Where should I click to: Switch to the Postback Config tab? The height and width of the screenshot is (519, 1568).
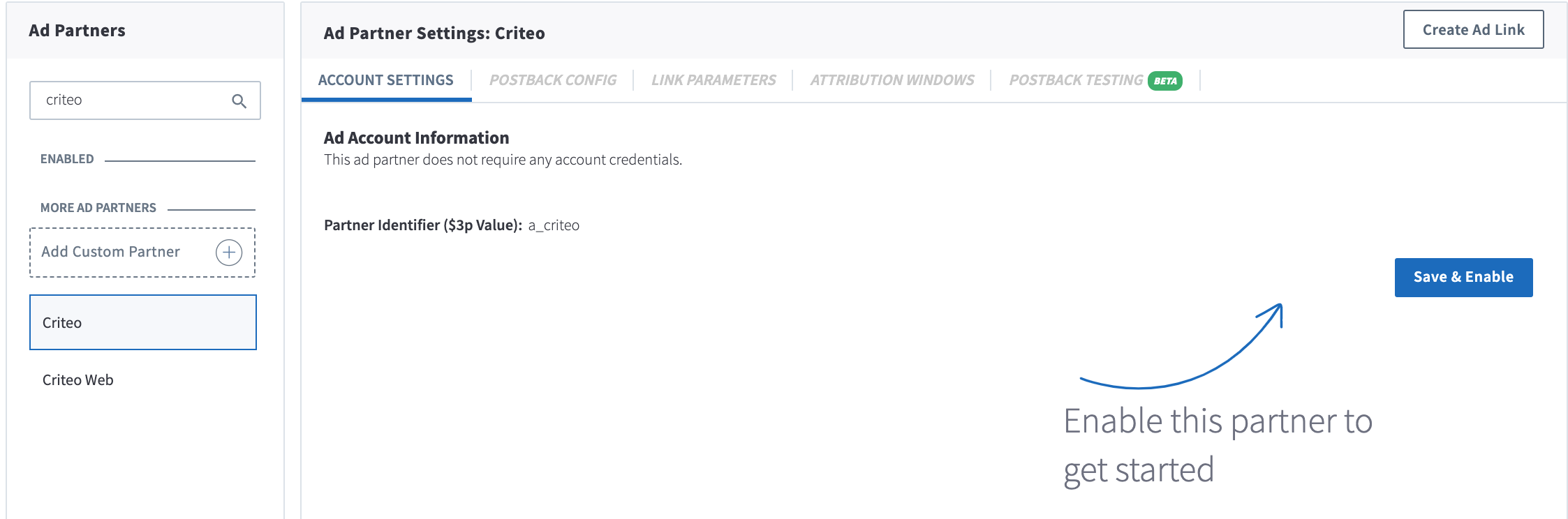(553, 80)
